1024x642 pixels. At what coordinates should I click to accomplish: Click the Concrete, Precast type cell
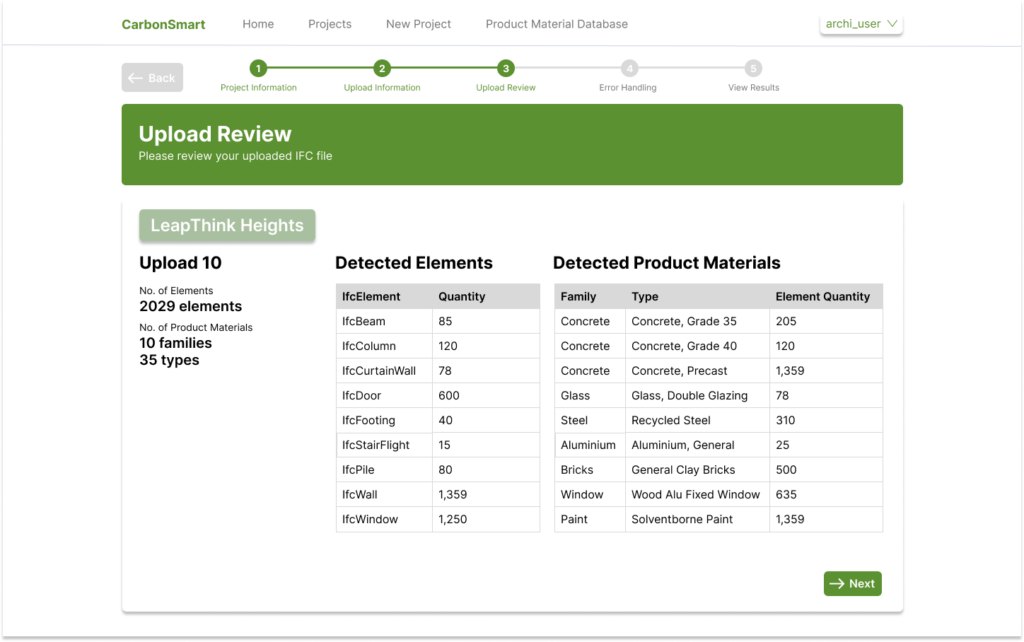pyautogui.click(x=680, y=370)
